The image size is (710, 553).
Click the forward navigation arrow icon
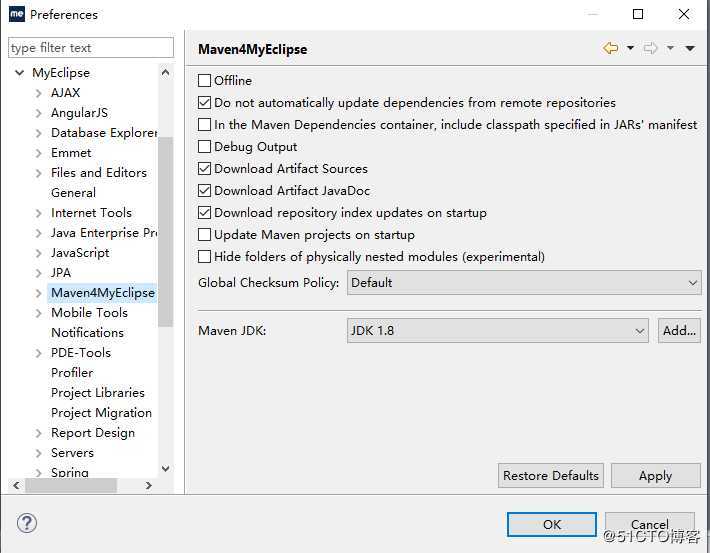tap(650, 48)
